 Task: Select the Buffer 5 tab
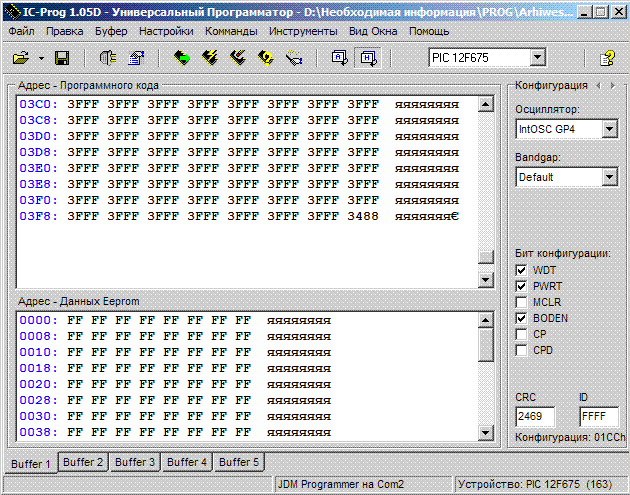tap(239, 462)
